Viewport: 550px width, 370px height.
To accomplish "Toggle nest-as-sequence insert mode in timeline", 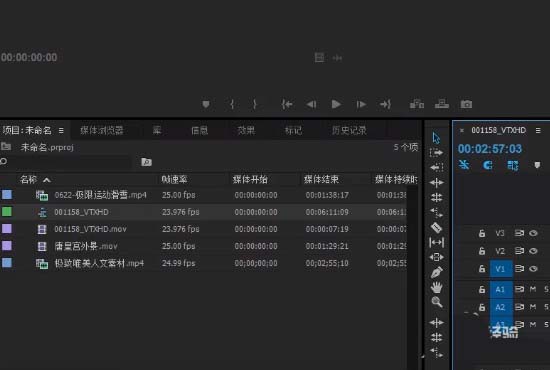I will click(x=464, y=165).
